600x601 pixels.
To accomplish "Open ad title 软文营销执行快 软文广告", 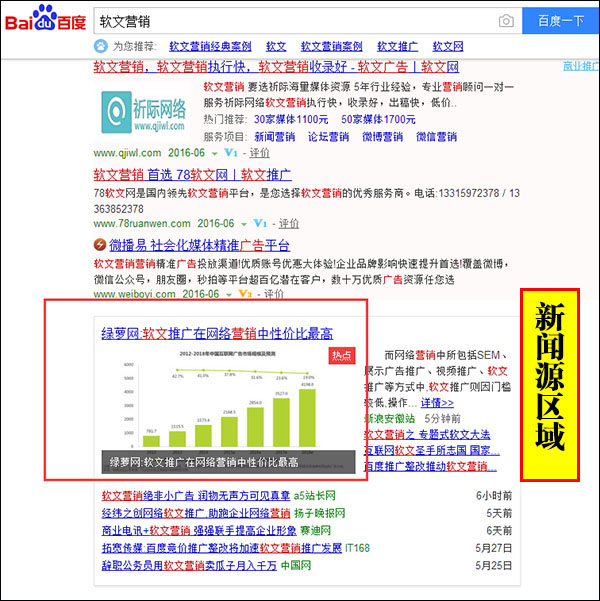I will [276, 67].
